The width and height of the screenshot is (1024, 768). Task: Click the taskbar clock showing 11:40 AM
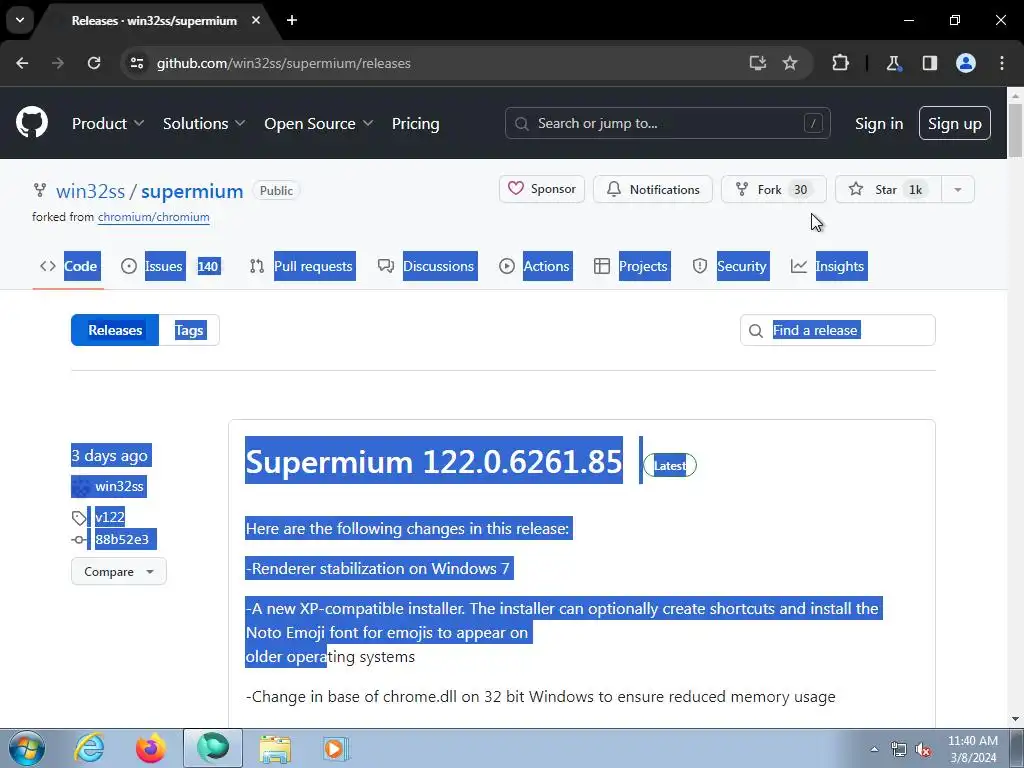973,749
